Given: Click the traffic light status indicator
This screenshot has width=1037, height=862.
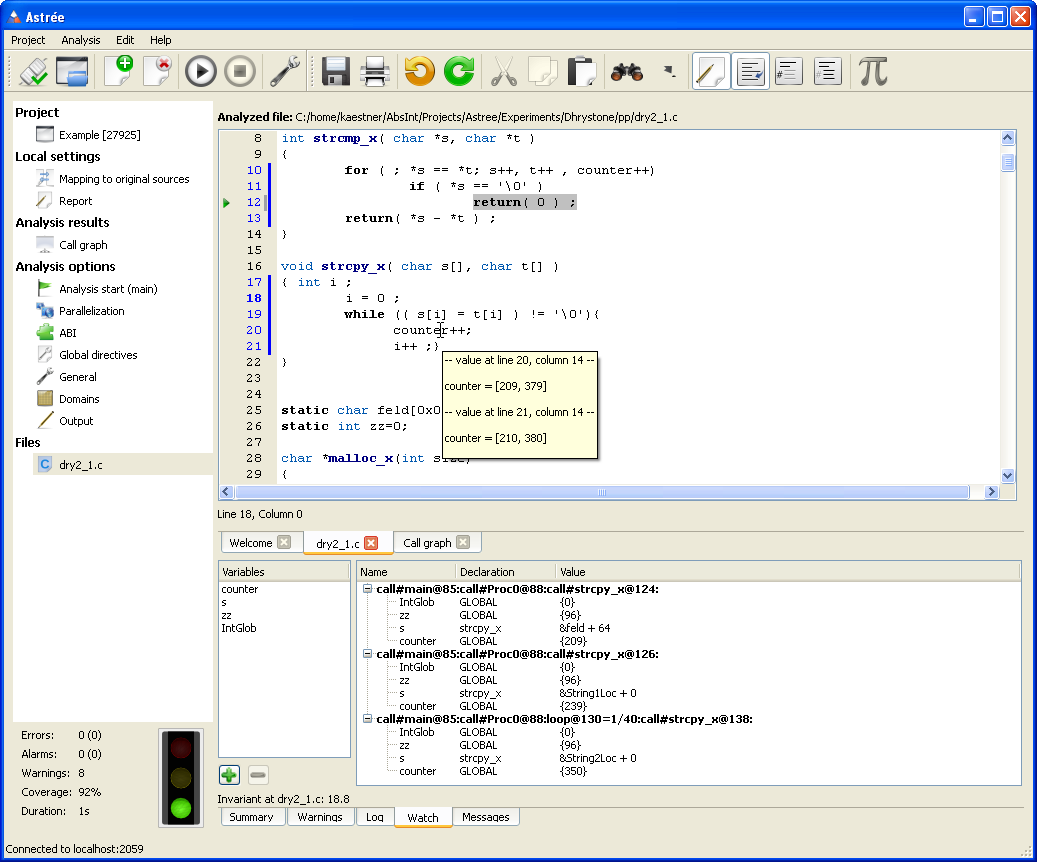Looking at the screenshot, I should tap(181, 778).
